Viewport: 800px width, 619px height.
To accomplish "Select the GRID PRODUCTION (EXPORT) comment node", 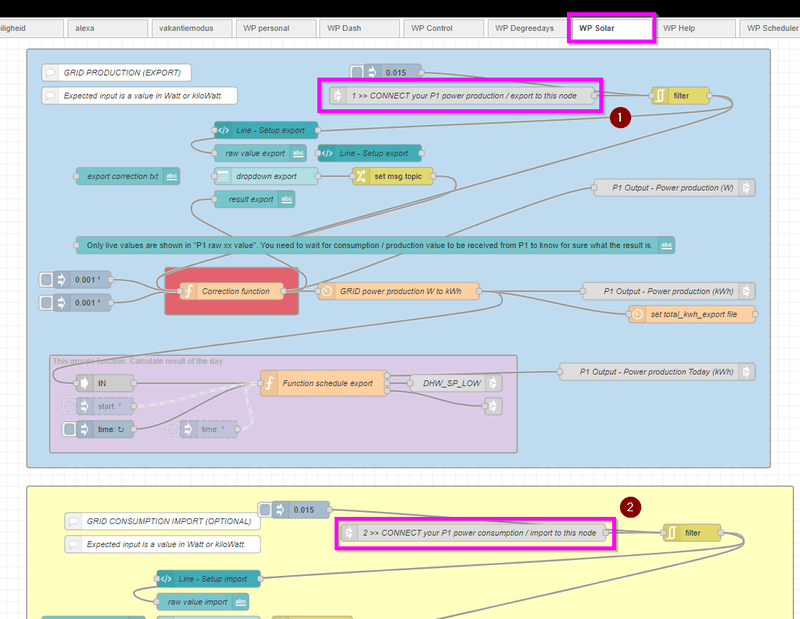I will coord(116,72).
